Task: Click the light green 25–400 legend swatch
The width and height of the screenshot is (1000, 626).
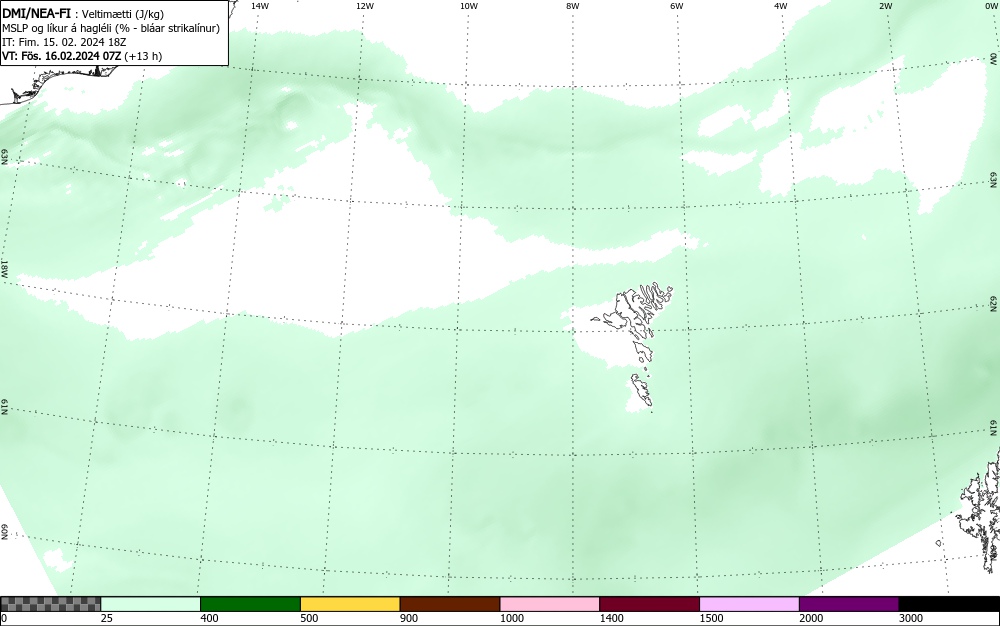Action: [x=151, y=604]
